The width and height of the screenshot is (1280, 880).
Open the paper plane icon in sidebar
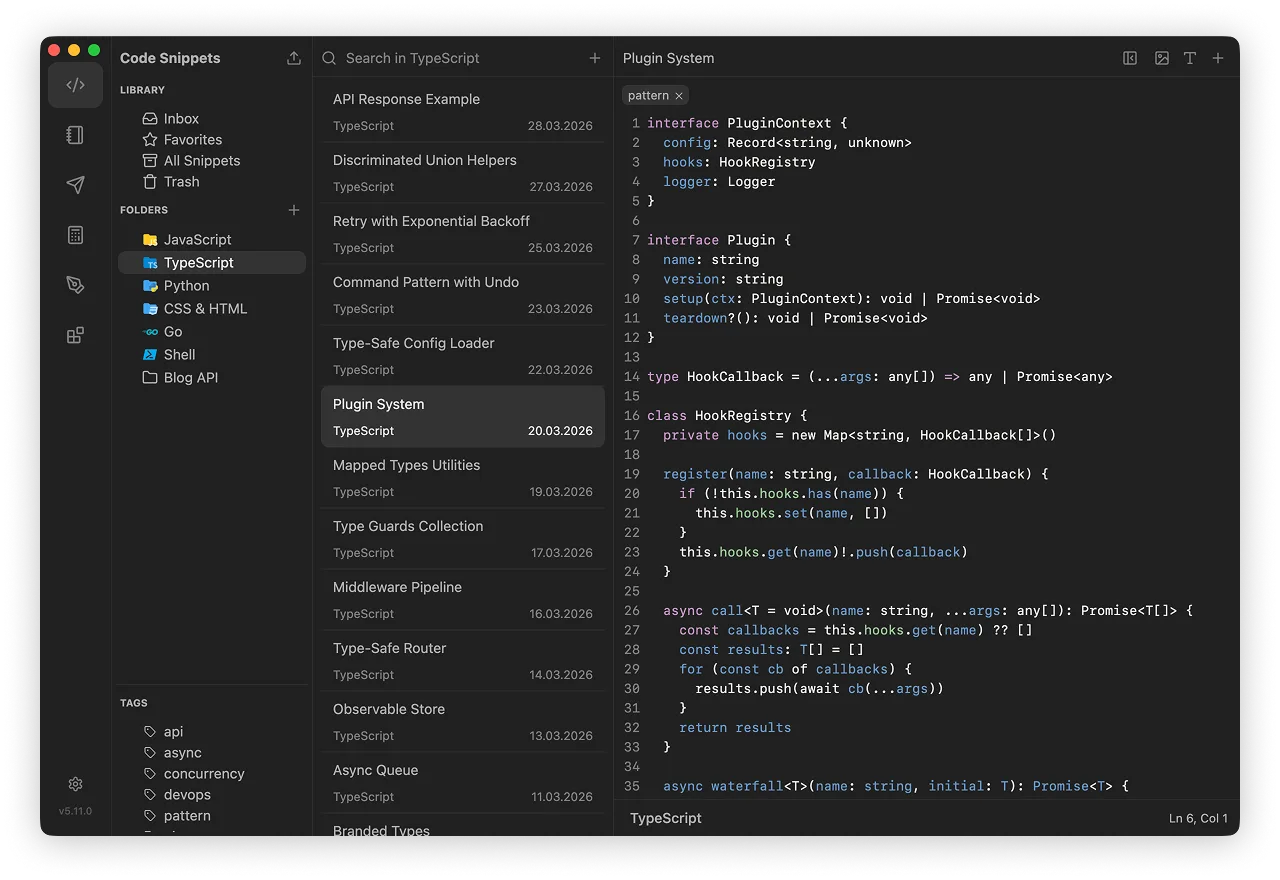pyautogui.click(x=75, y=185)
